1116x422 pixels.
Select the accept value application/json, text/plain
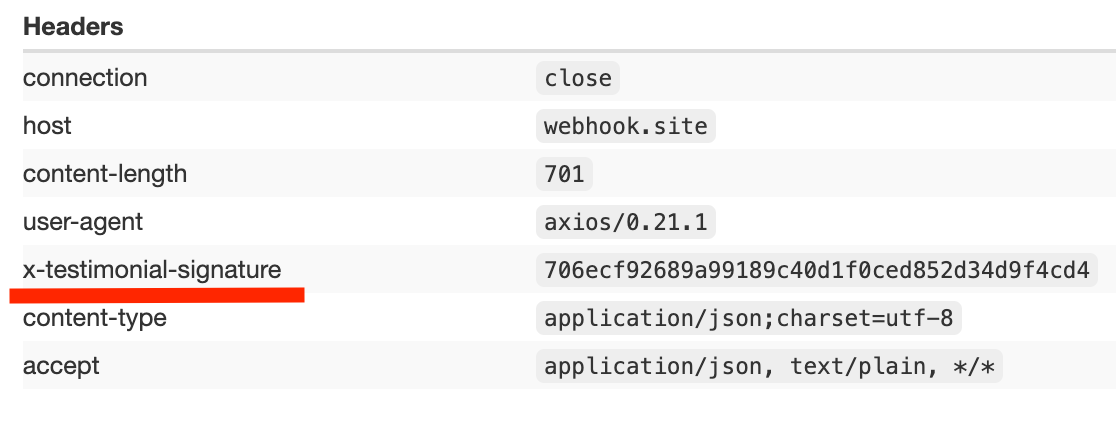tap(768, 366)
